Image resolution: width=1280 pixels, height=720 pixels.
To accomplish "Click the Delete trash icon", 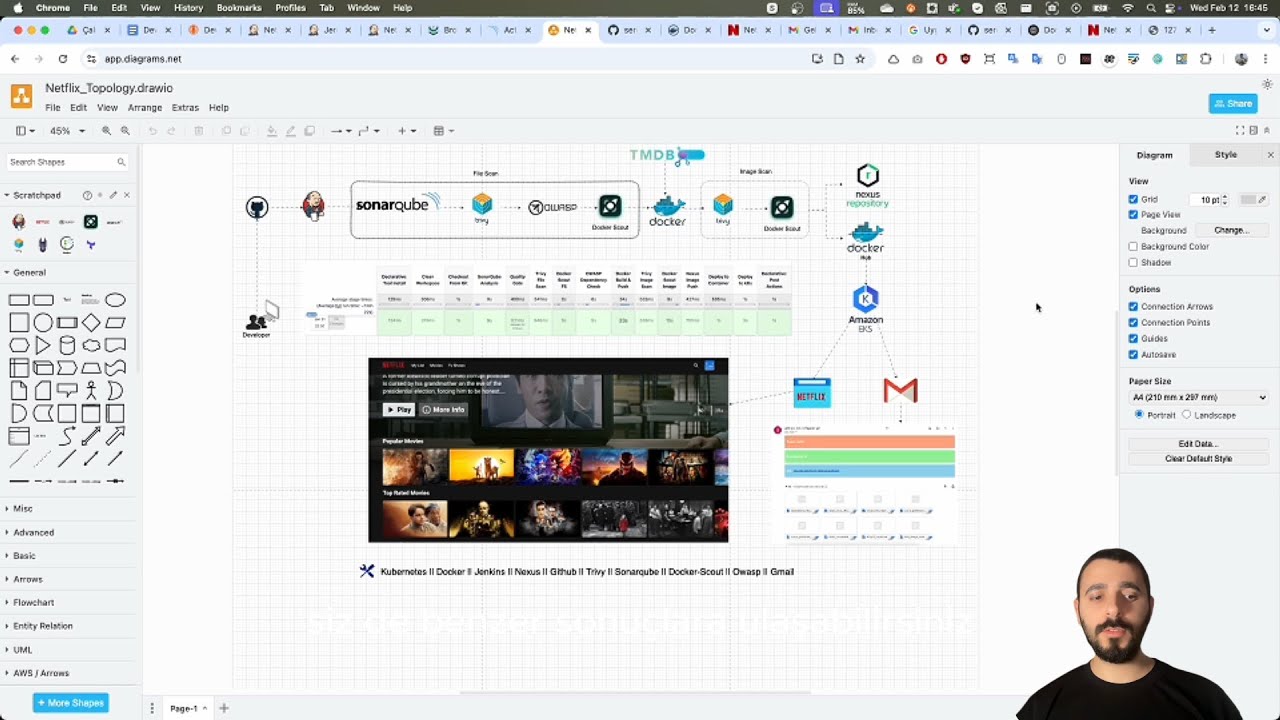I will click(198, 131).
